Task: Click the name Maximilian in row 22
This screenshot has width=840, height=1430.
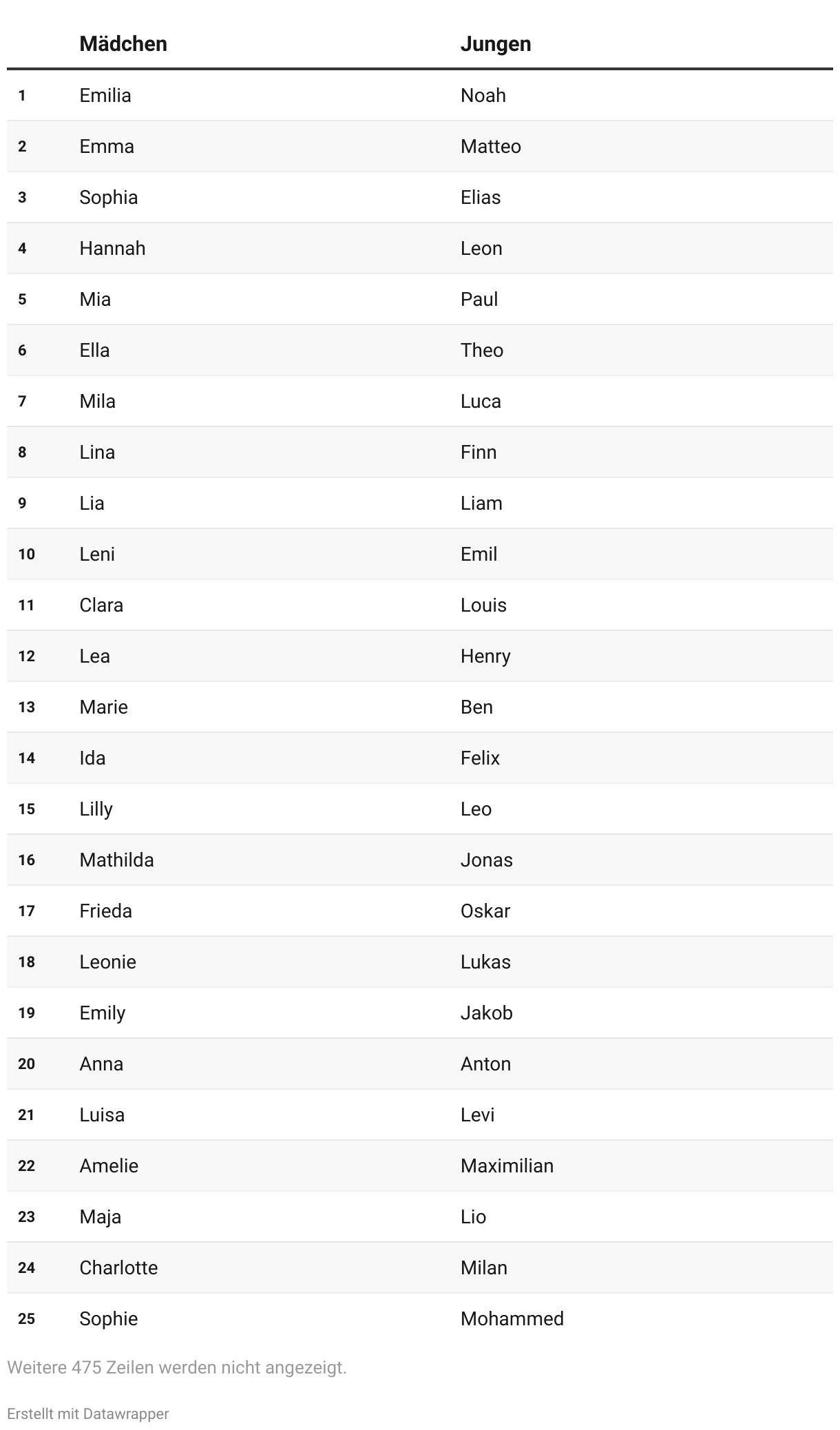Action: click(507, 1165)
